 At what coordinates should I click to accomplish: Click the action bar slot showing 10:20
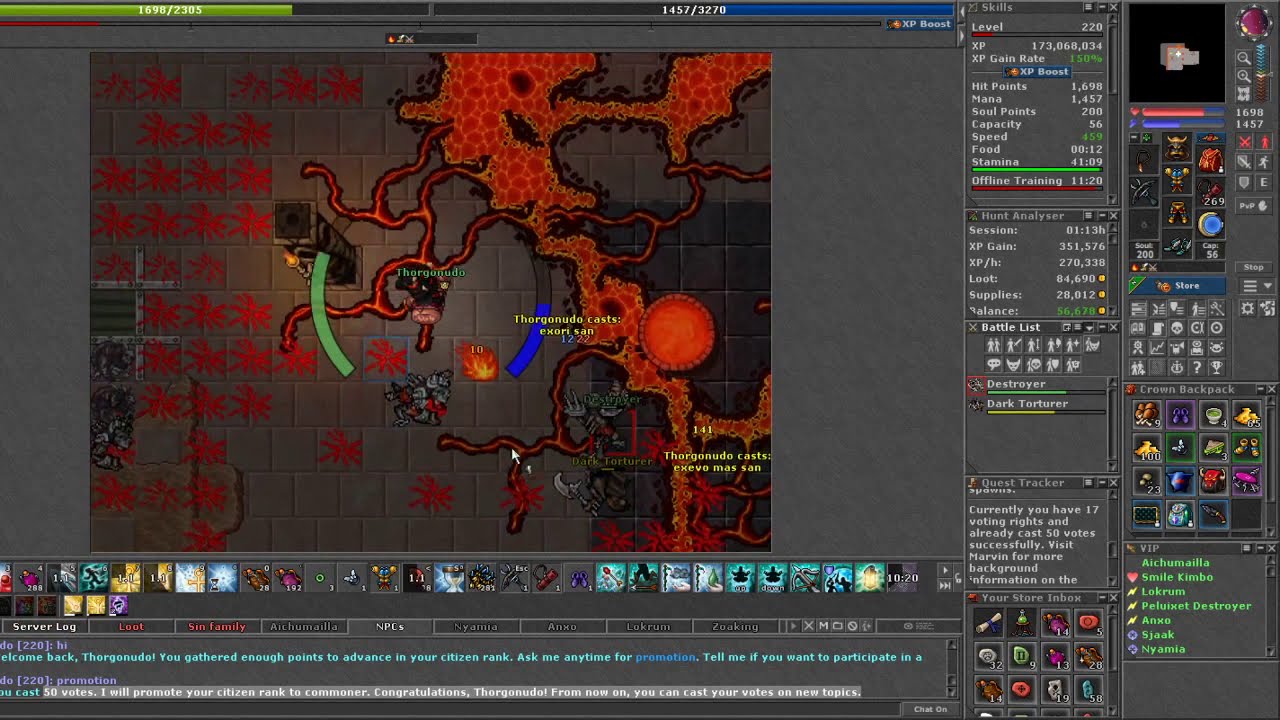coord(901,577)
